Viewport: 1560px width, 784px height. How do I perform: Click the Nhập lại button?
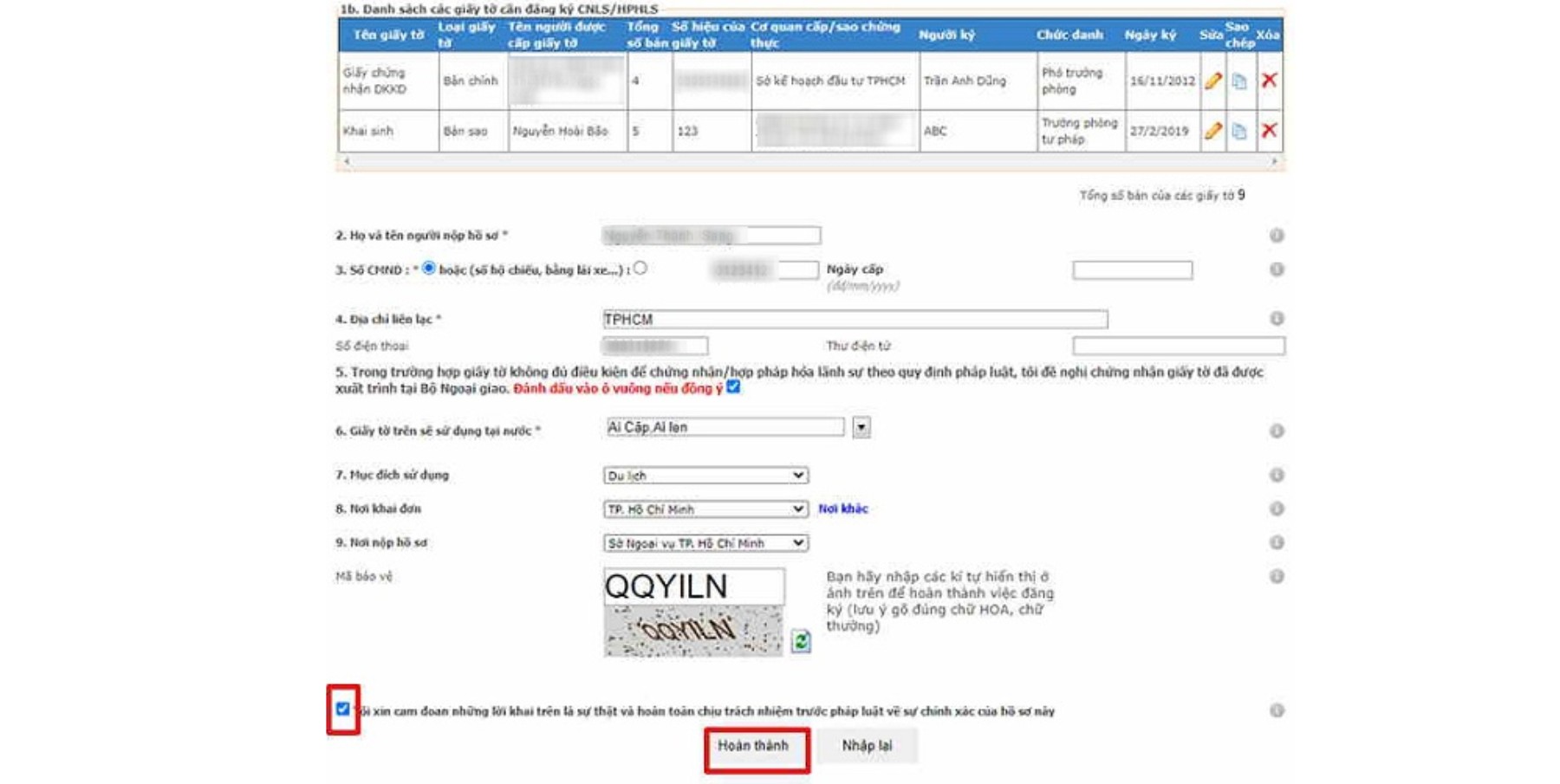pos(867,746)
